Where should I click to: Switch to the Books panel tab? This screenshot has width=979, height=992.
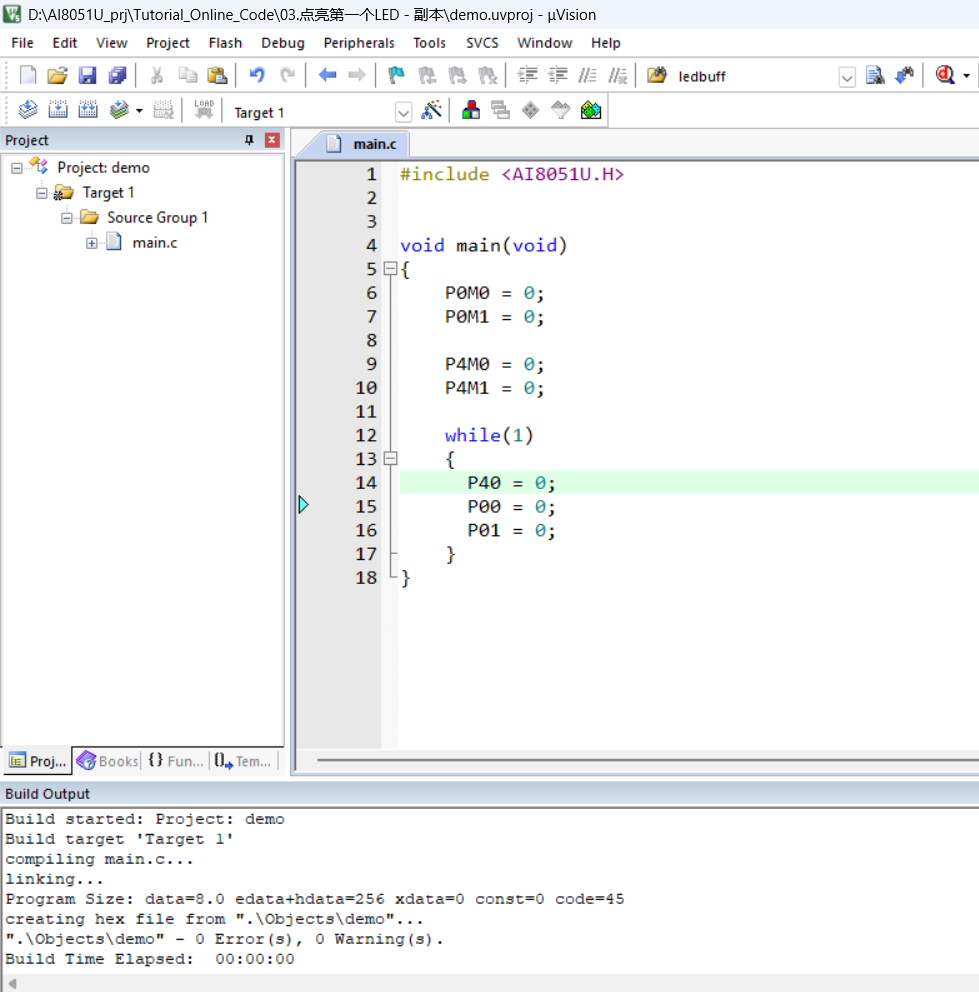108,761
